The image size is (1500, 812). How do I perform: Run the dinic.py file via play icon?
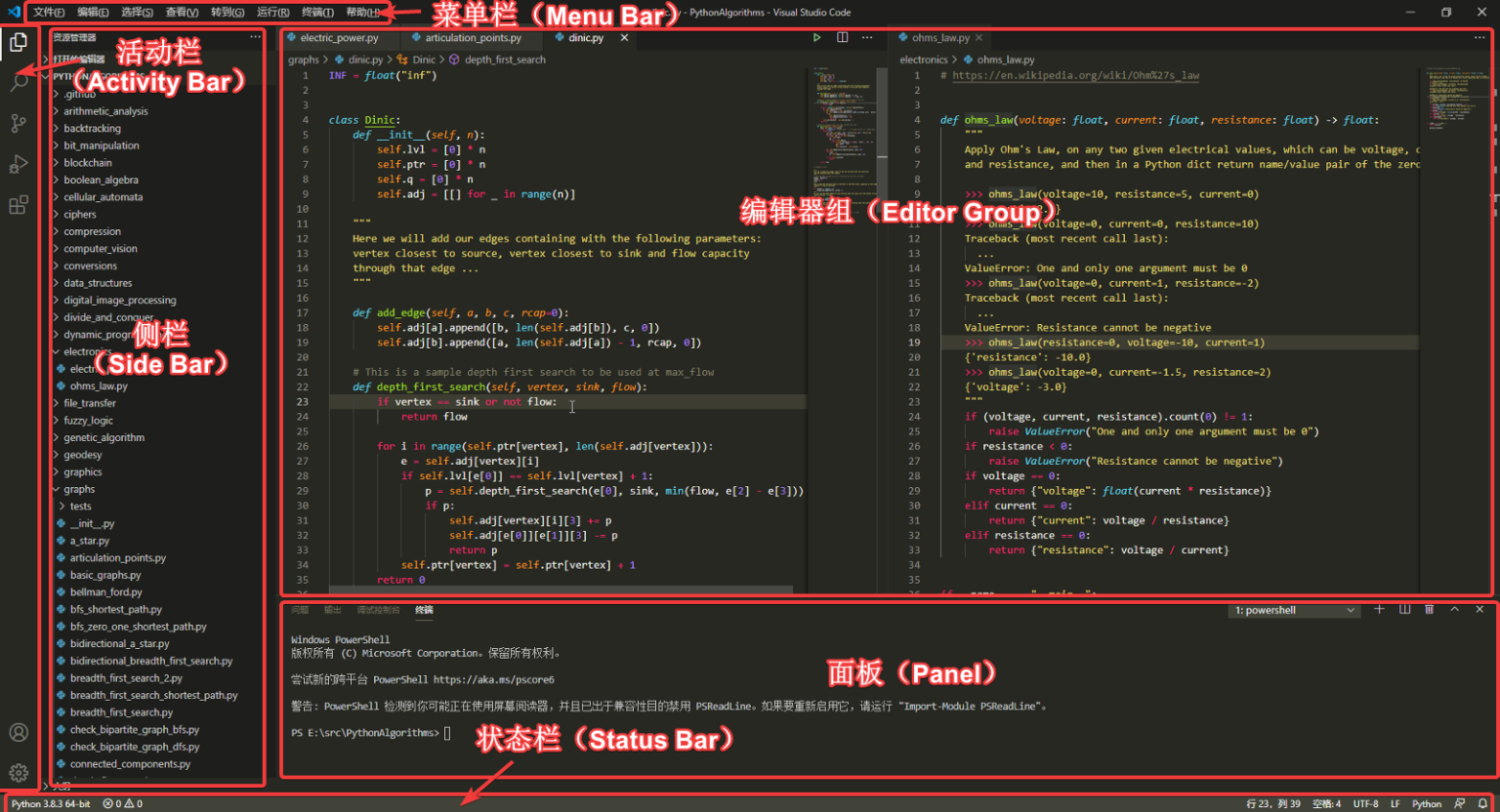816,37
